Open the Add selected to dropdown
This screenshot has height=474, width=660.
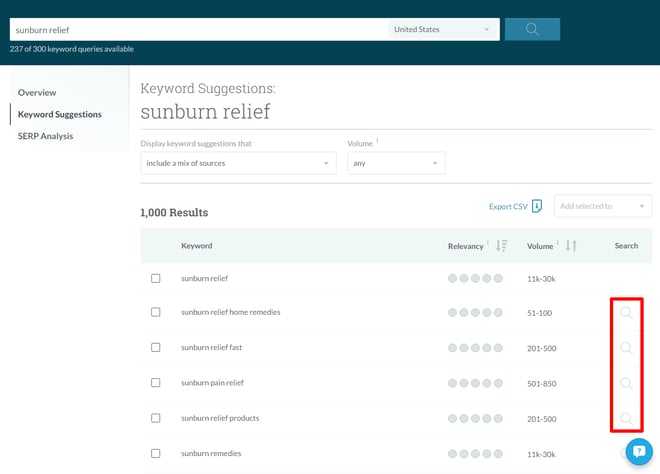pos(603,206)
